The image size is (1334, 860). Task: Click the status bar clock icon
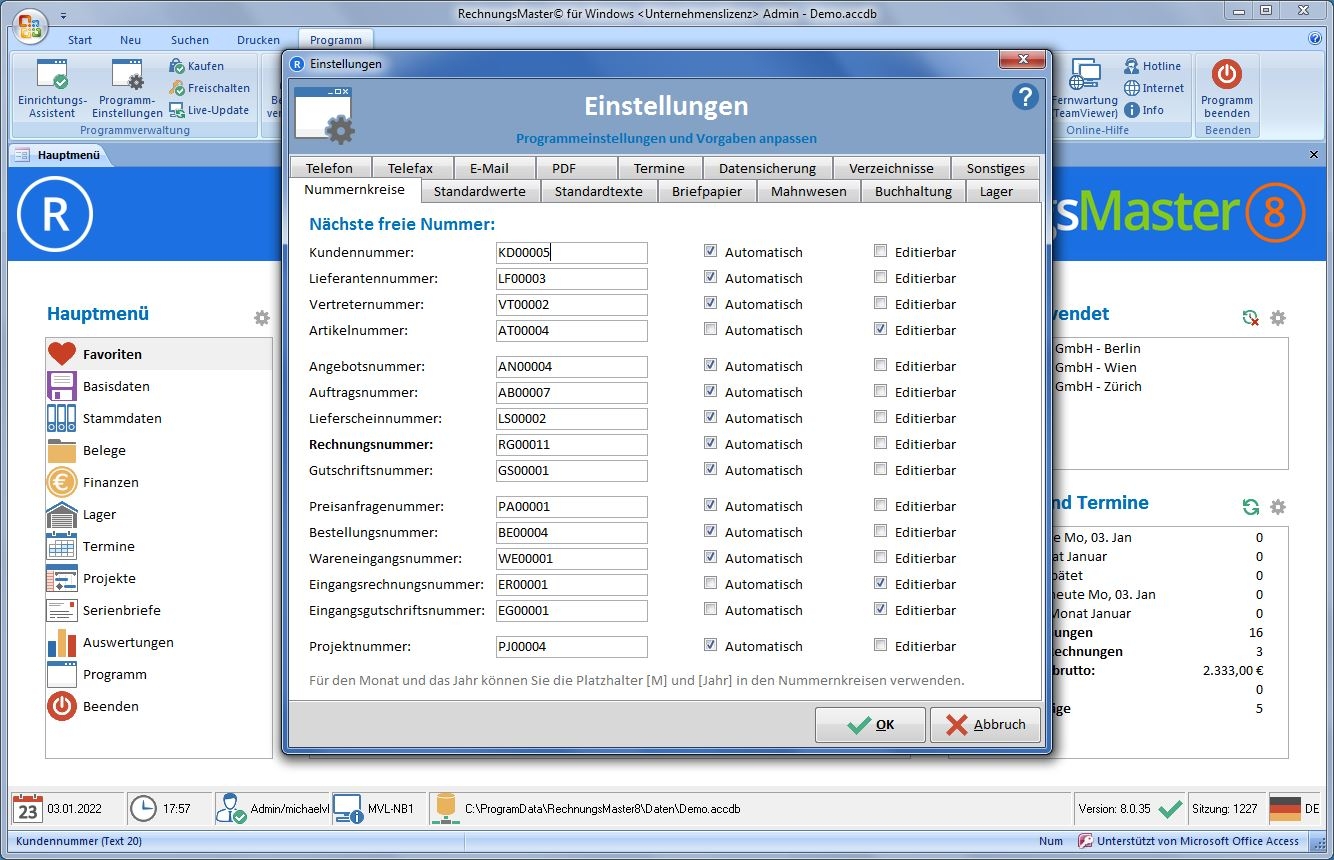(x=143, y=808)
